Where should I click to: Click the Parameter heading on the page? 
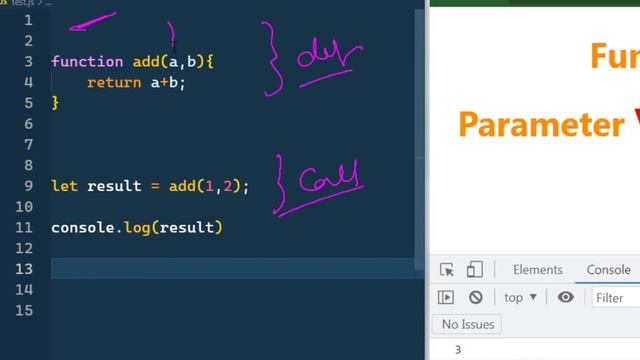tap(541, 124)
